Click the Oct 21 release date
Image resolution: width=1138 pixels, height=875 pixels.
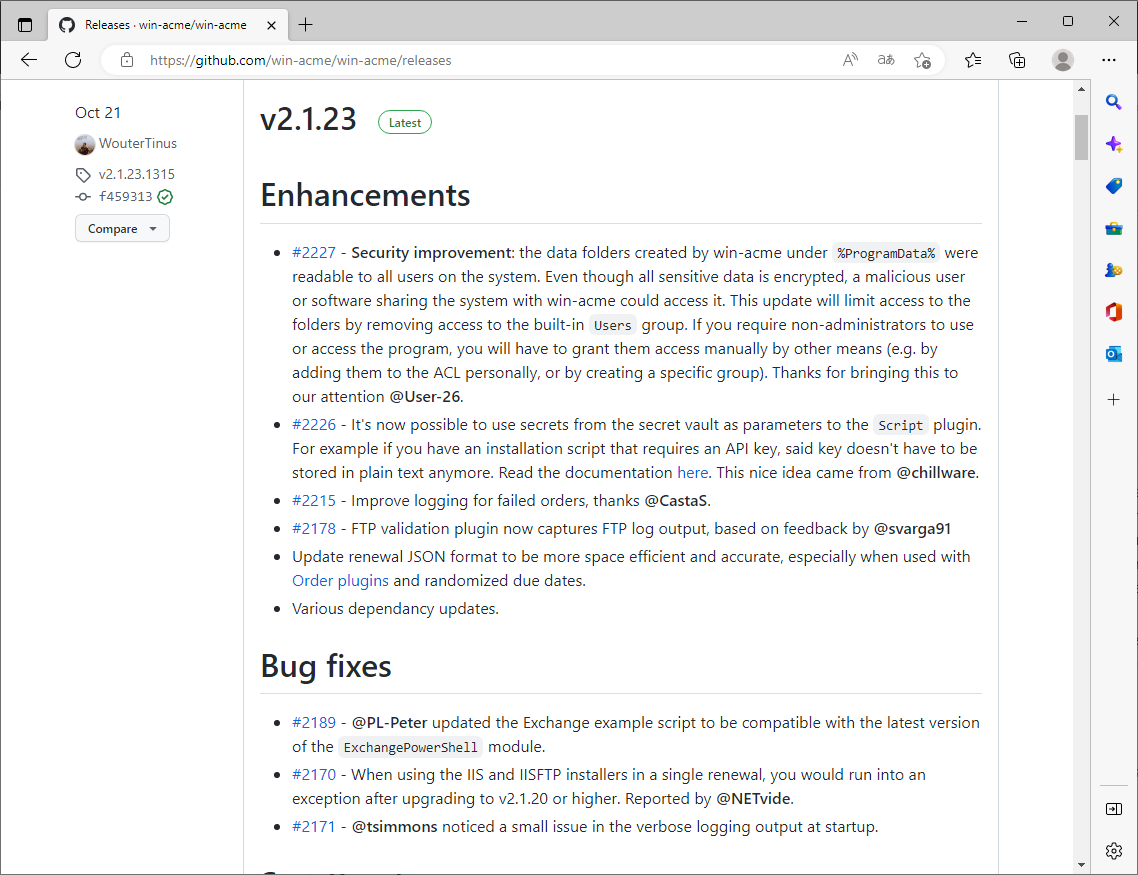[x=98, y=112]
